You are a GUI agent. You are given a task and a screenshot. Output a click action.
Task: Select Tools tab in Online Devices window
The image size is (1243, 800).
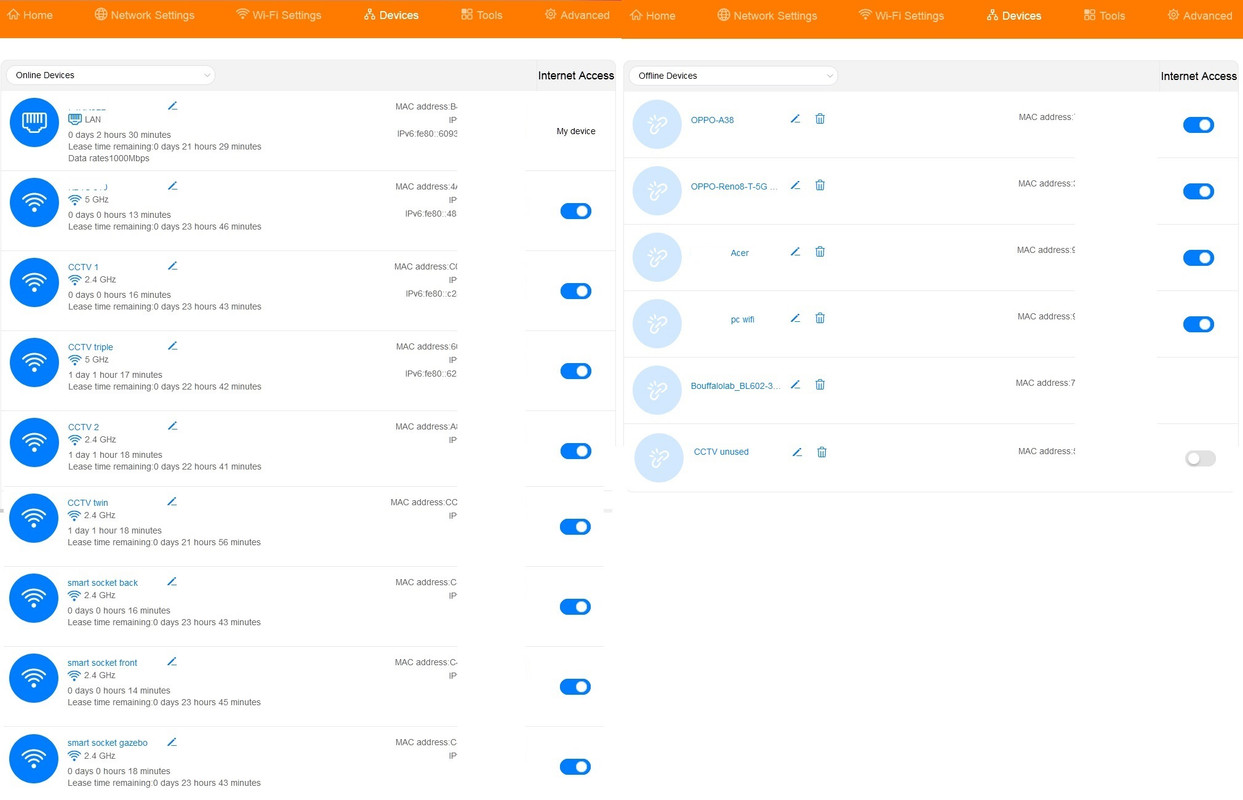[481, 15]
